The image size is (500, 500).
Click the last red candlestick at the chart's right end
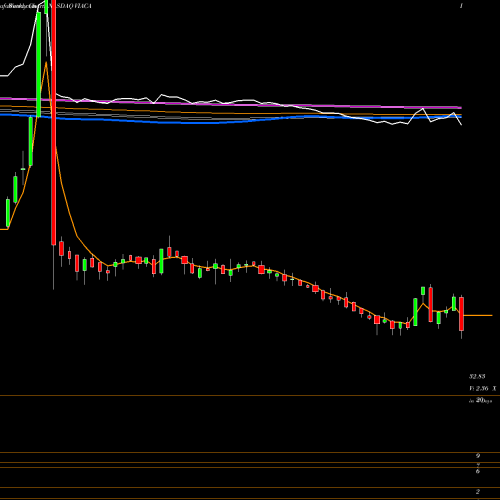click(x=462, y=314)
